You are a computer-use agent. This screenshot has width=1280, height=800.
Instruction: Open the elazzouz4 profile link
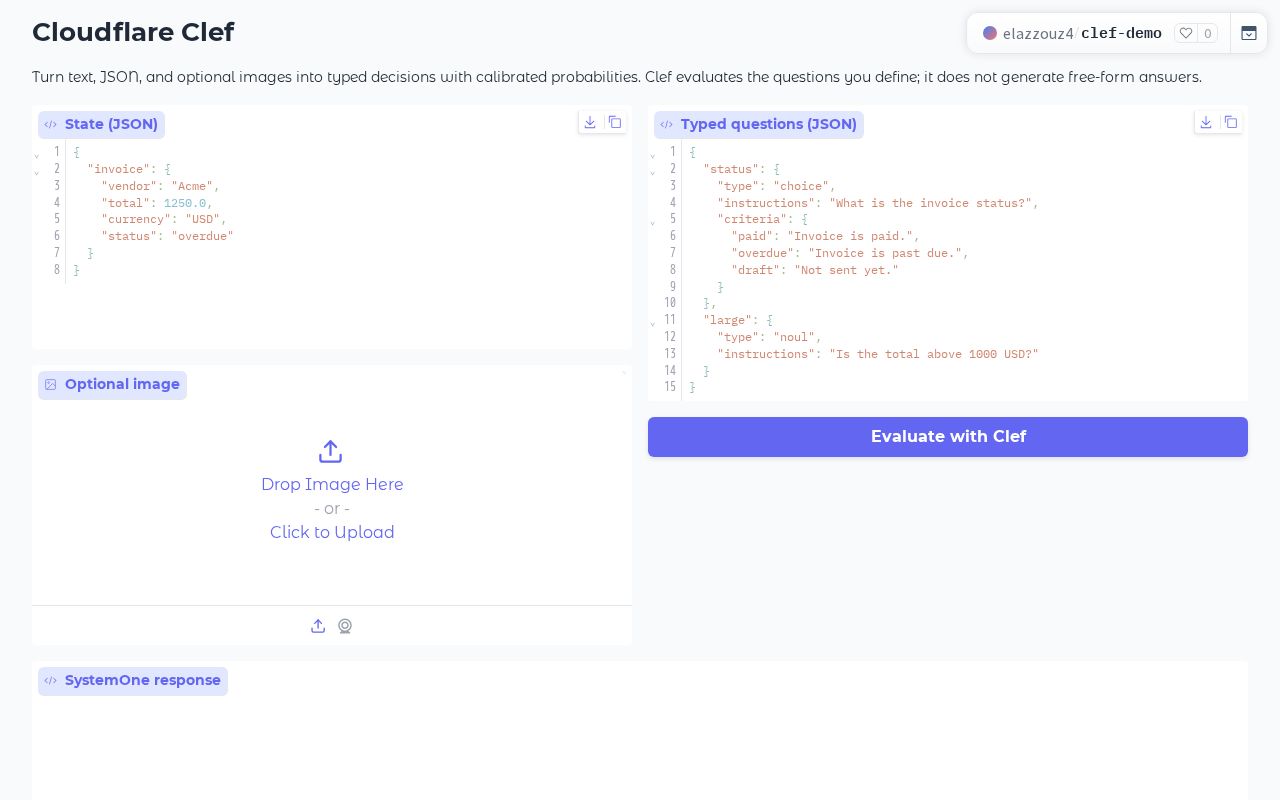coord(1038,33)
